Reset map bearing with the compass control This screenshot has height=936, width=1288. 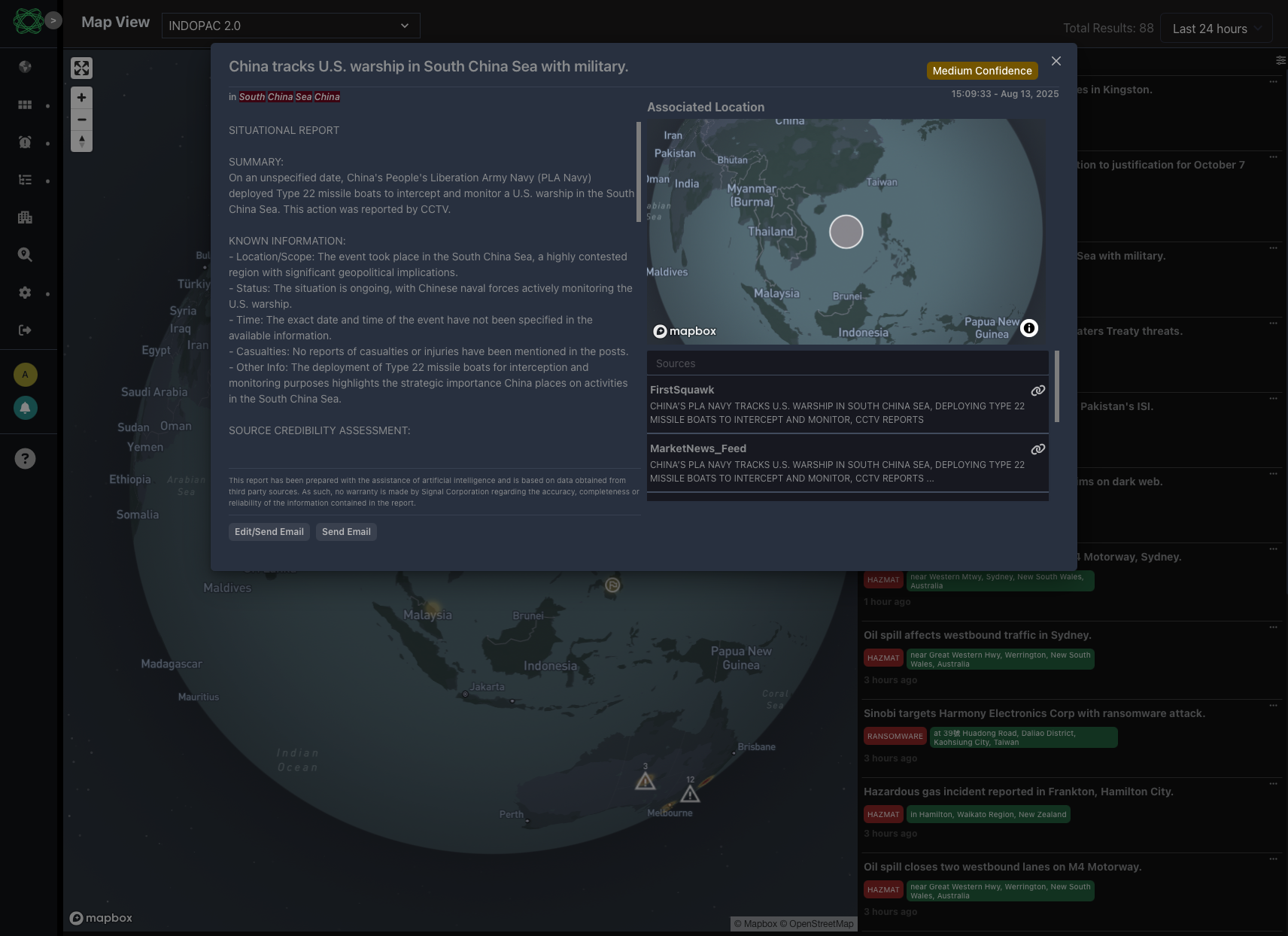81,141
